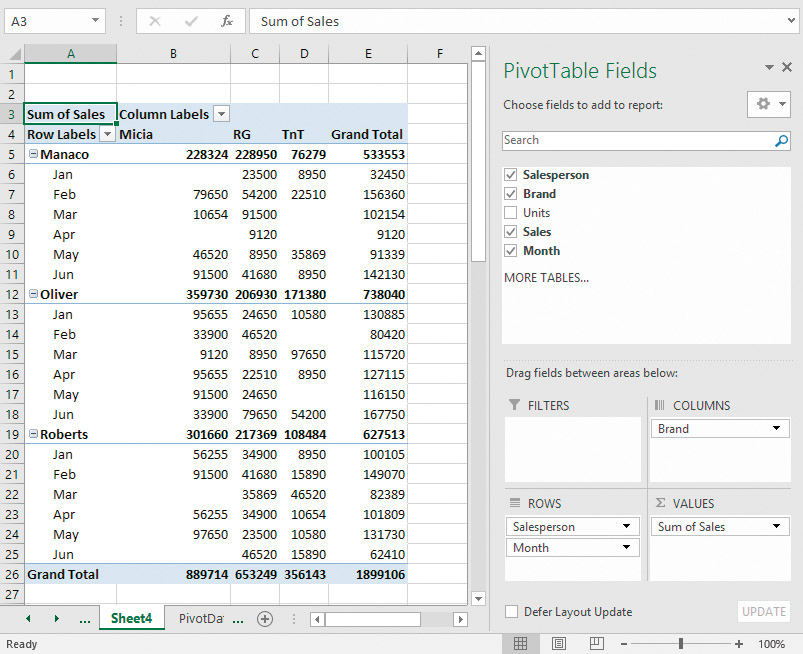Open the Row Labels filter dropdown

108,134
